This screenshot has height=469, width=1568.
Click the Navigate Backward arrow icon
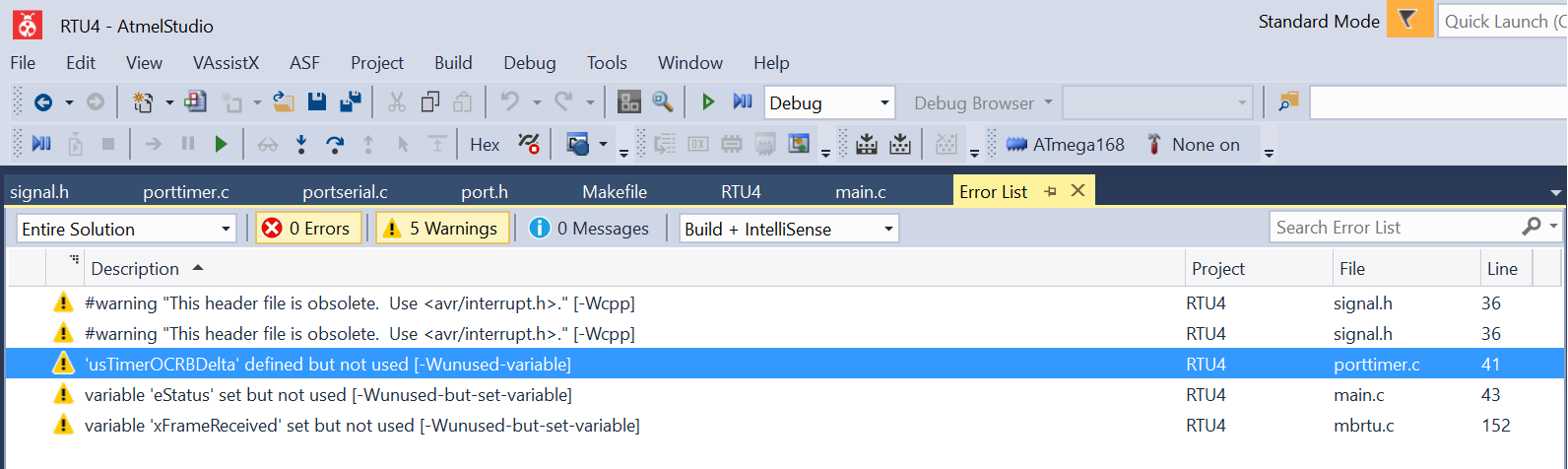[43, 102]
